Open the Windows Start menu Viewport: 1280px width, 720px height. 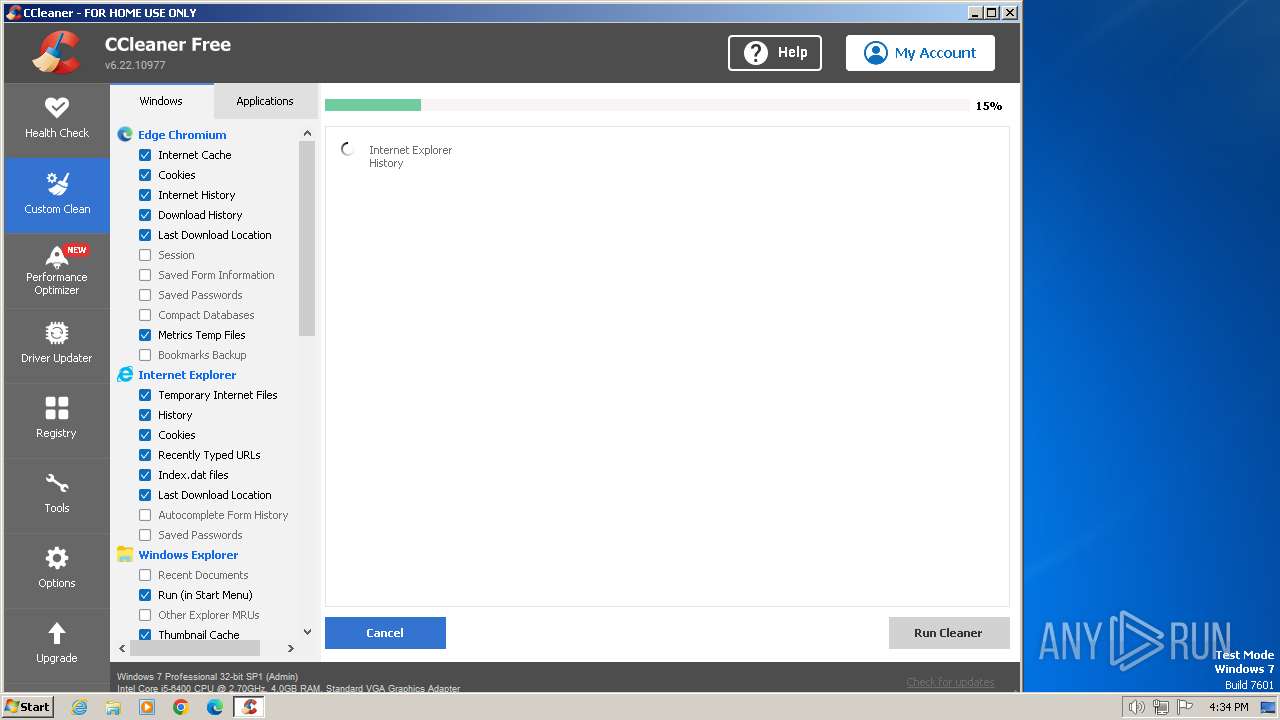coord(28,707)
